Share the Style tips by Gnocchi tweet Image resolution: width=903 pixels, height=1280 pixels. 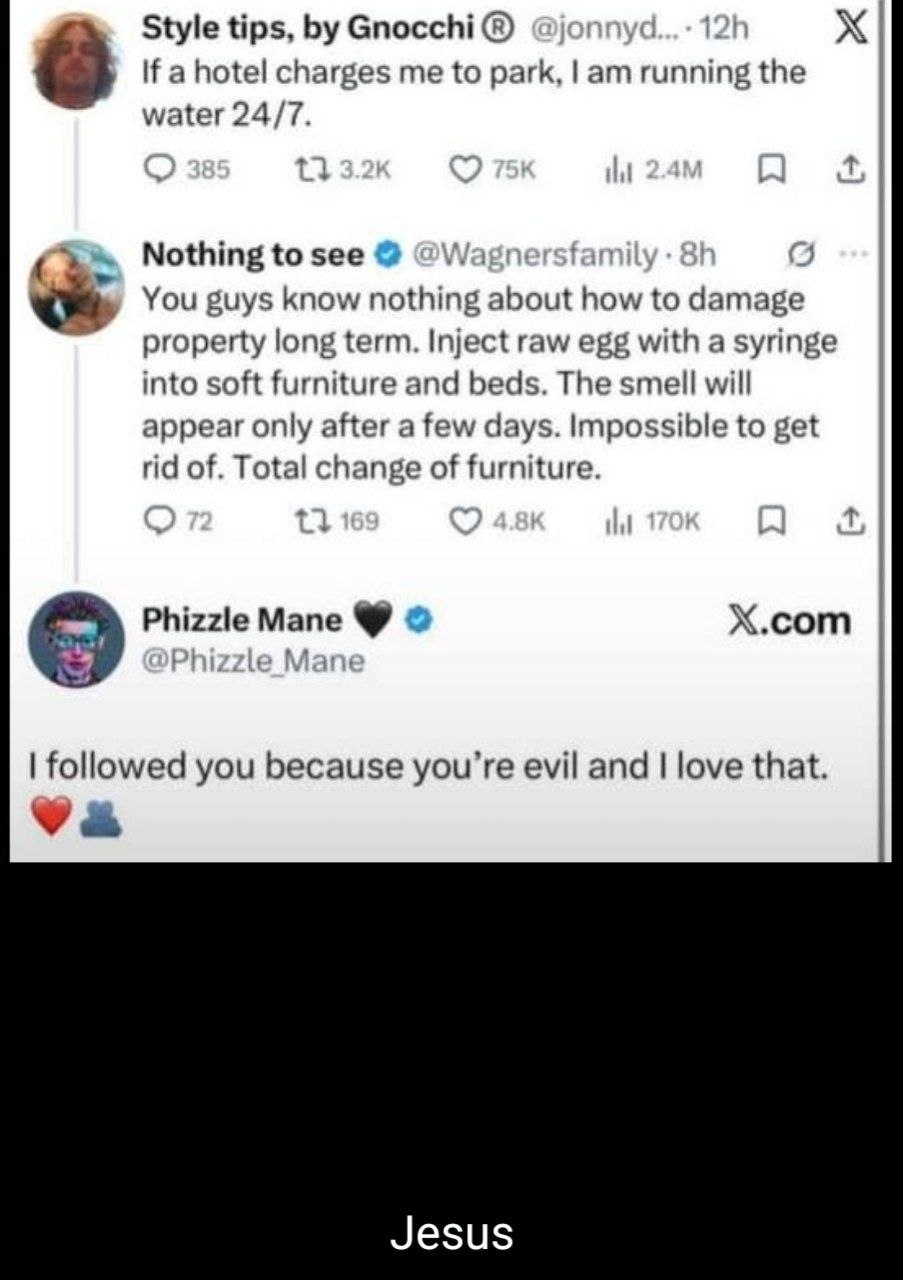pos(851,172)
